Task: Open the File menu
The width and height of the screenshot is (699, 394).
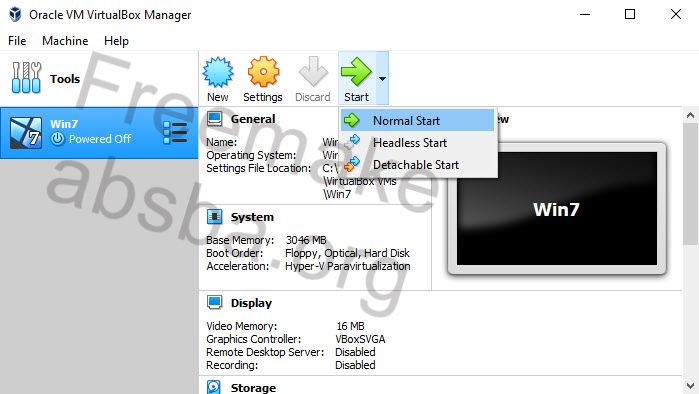Action: 17,41
